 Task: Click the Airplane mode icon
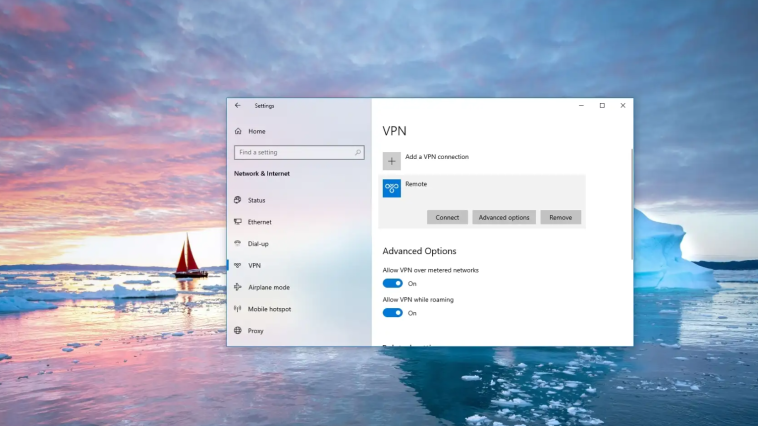238,287
